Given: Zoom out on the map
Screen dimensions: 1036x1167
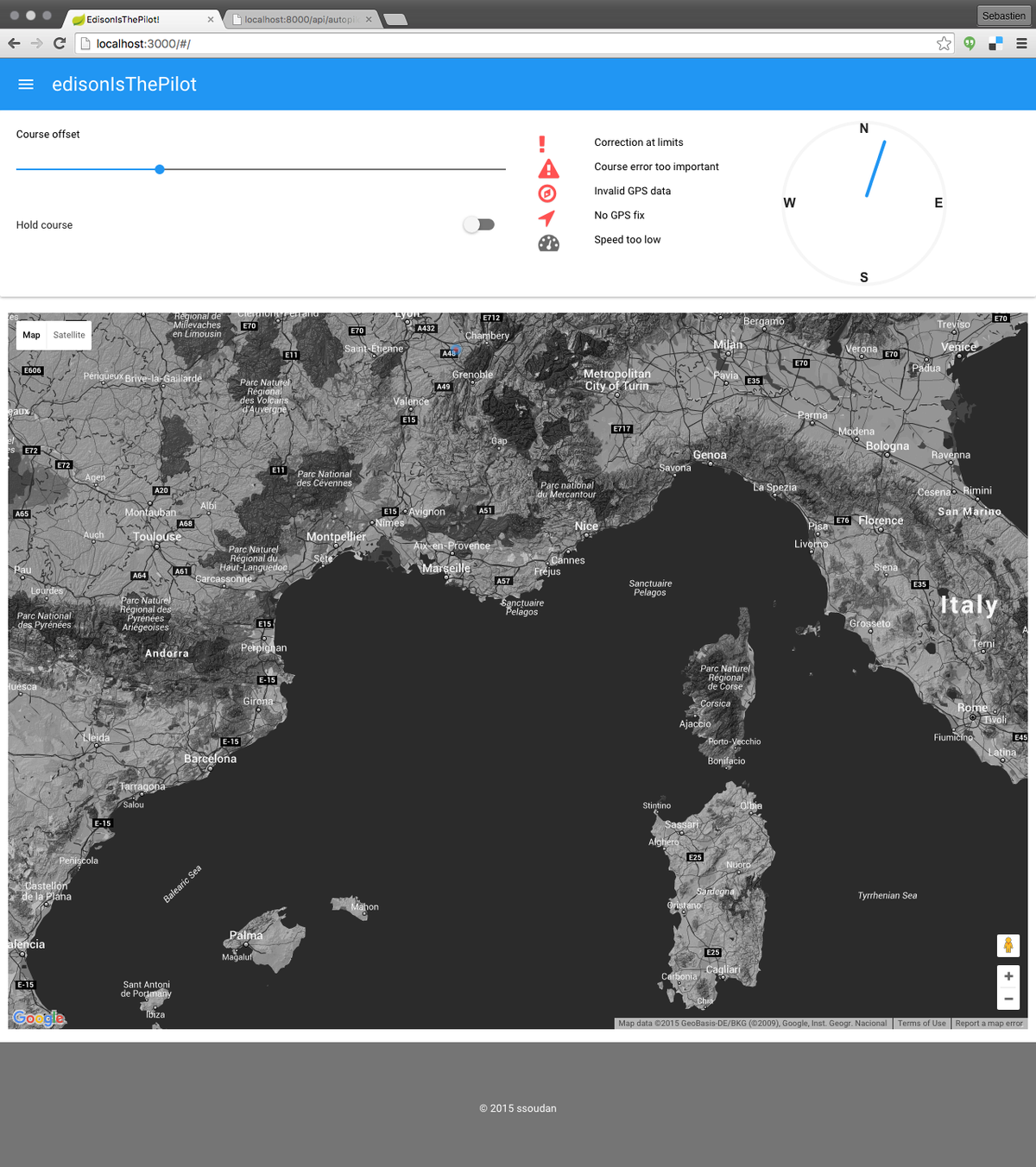Looking at the screenshot, I should pyautogui.click(x=1008, y=999).
